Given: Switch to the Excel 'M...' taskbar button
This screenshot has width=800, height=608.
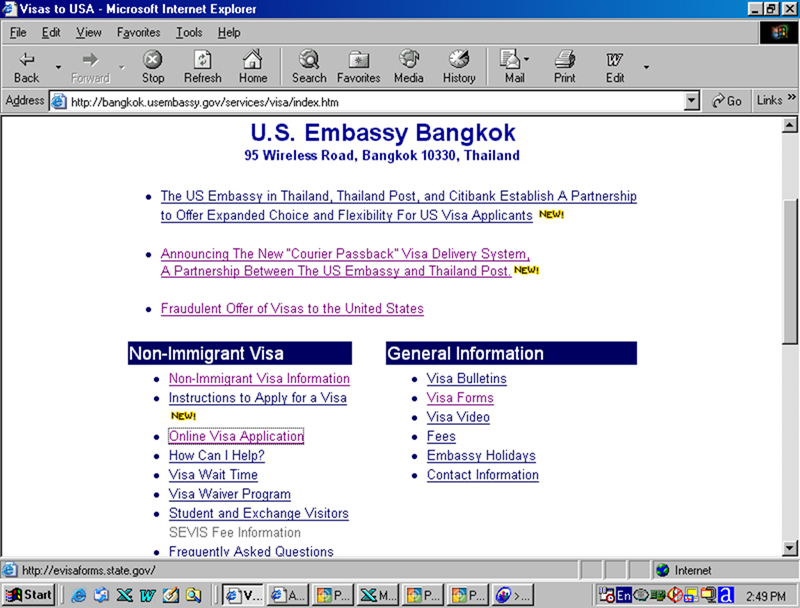Looking at the screenshot, I should (x=377, y=595).
